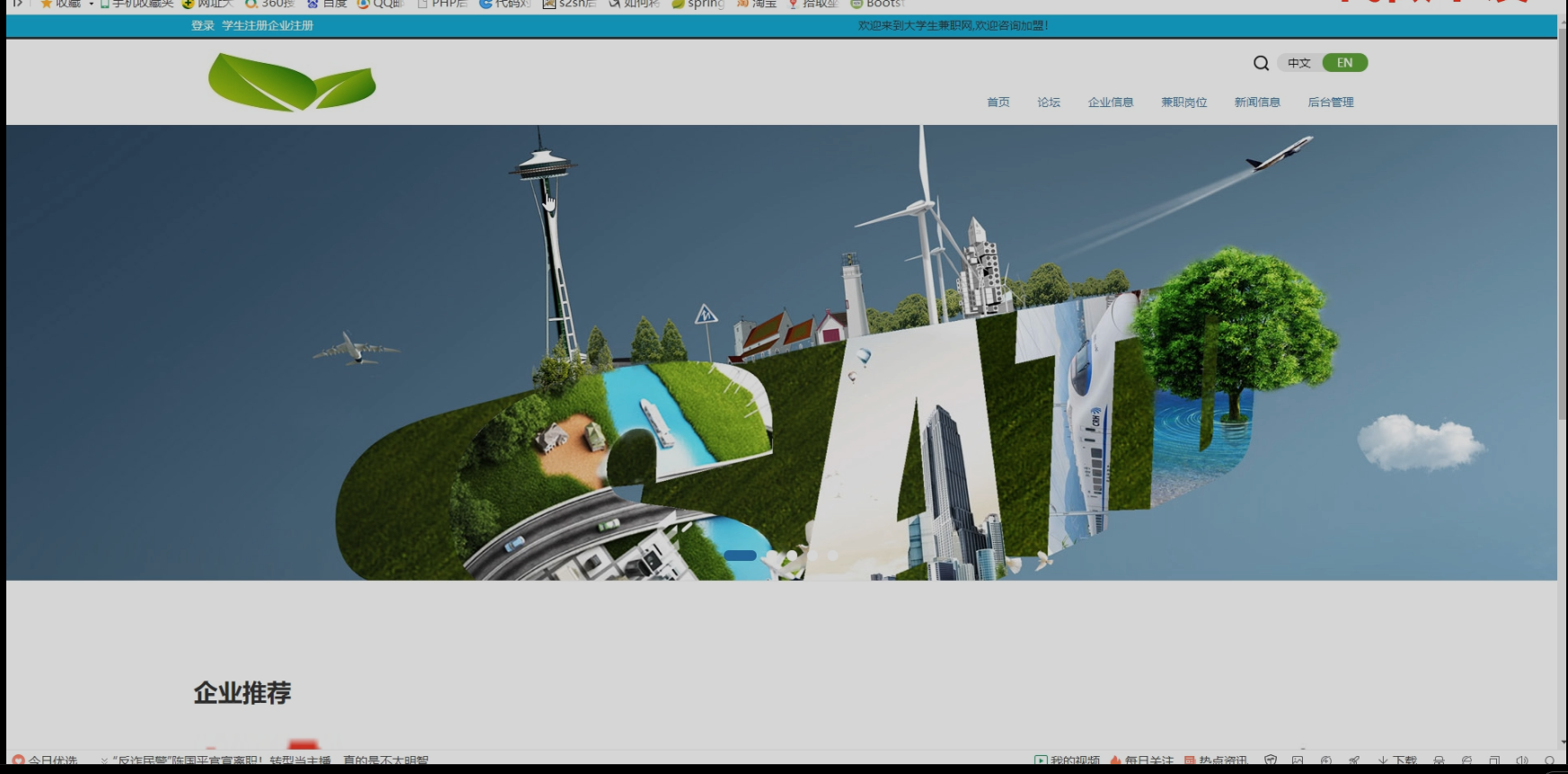Click the 企业注册 link

pos(290,25)
